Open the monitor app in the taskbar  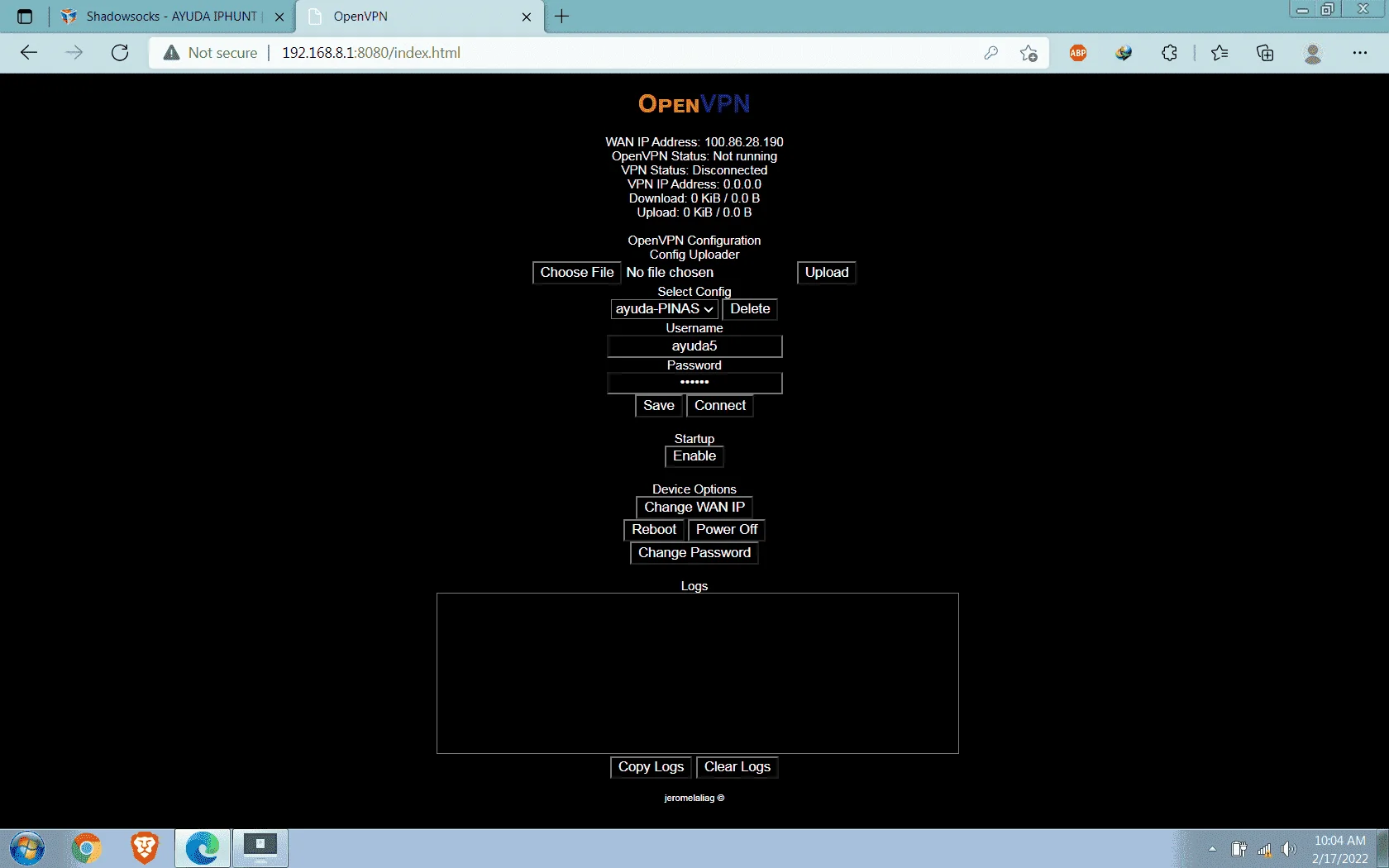tap(260, 848)
